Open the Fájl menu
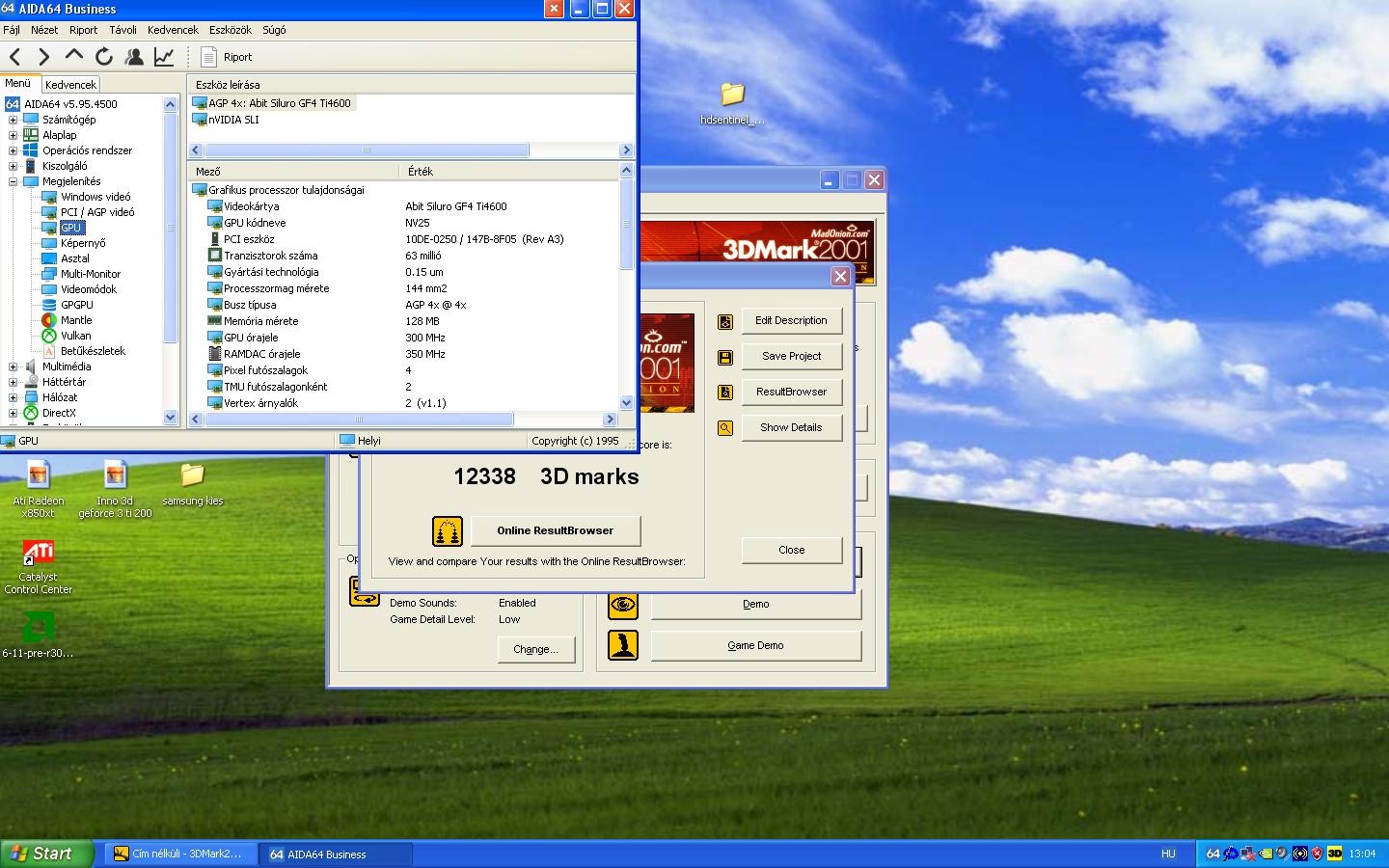This screenshot has width=1389, height=868. pos(12,30)
